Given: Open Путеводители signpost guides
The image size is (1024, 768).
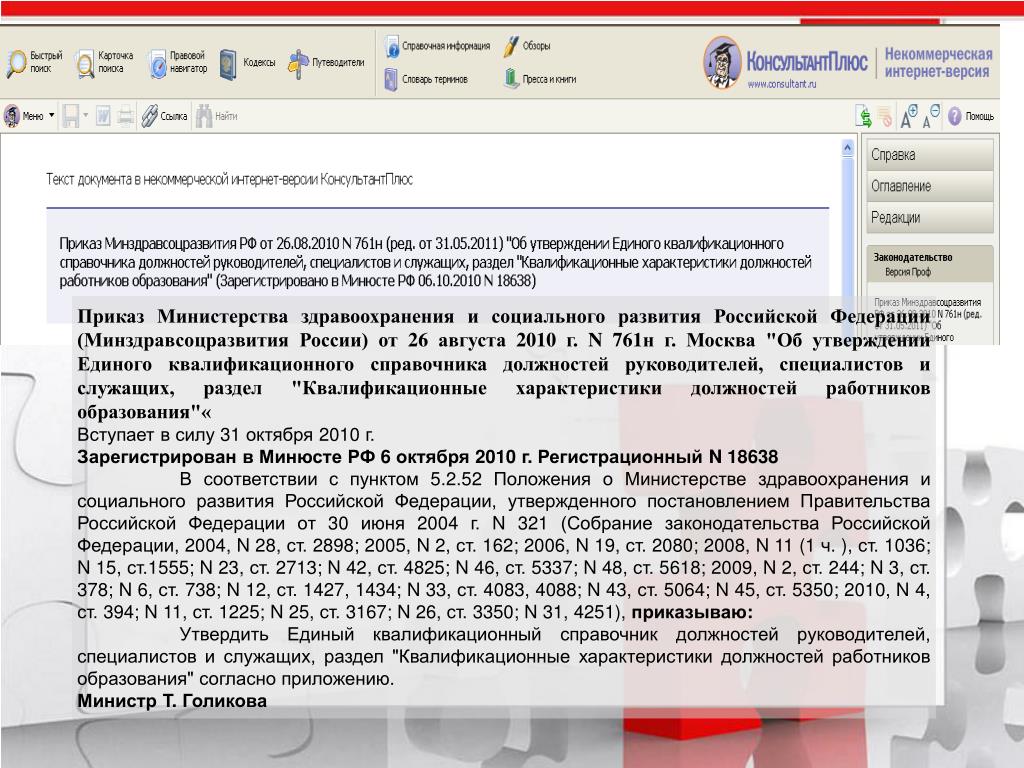Looking at the screenshot, I should pos(326,63).
